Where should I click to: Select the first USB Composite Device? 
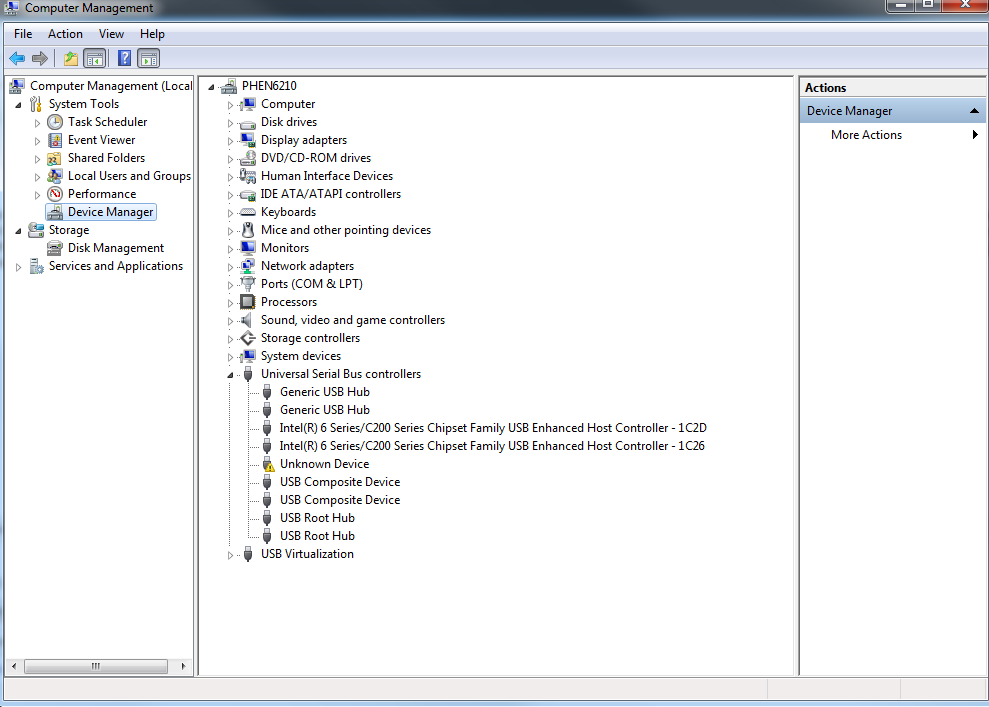pyautogui.click(x=339, y=482)
